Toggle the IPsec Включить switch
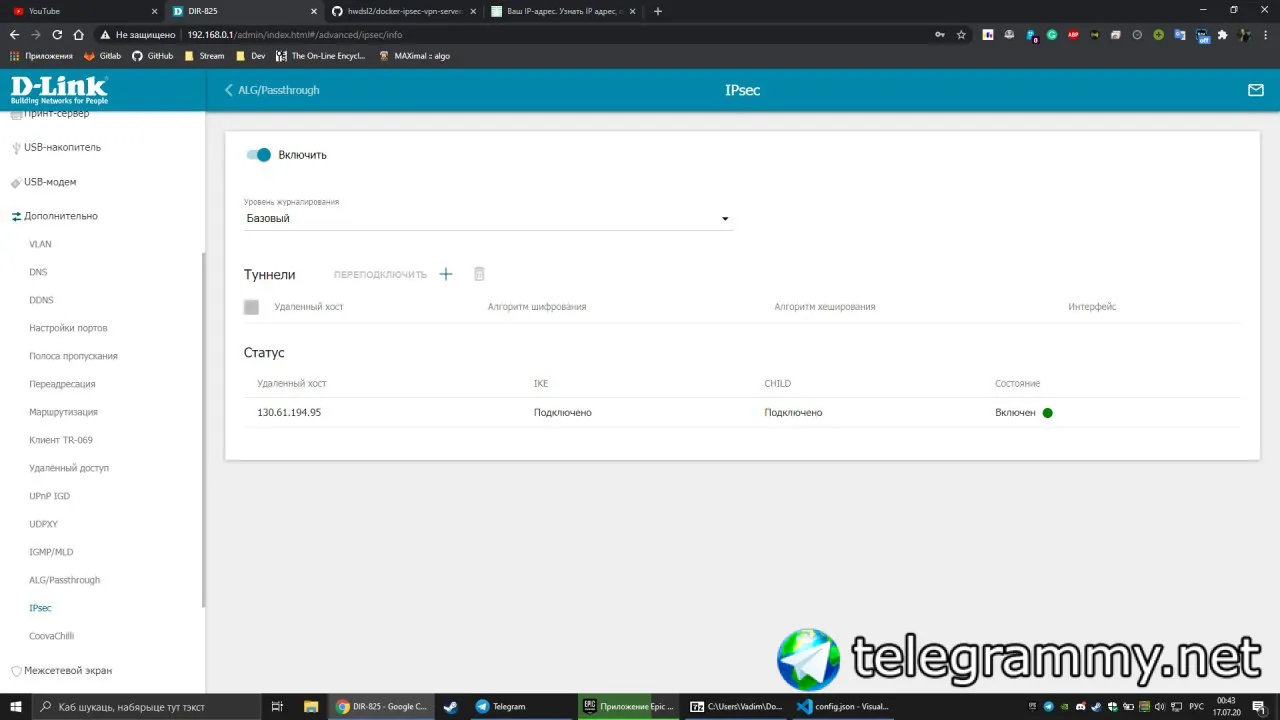The height and width of the screenshot is (720, 1280). [259, 155]
